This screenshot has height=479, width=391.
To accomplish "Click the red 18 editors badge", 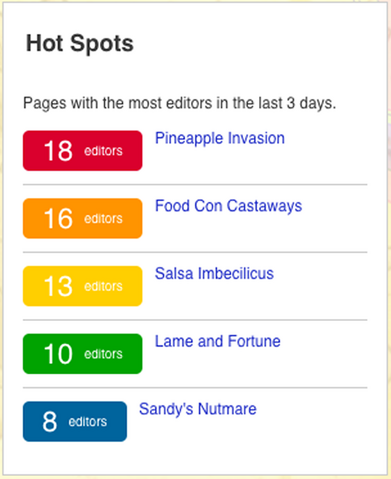I will pyautogui.click(x=83, y=151).
